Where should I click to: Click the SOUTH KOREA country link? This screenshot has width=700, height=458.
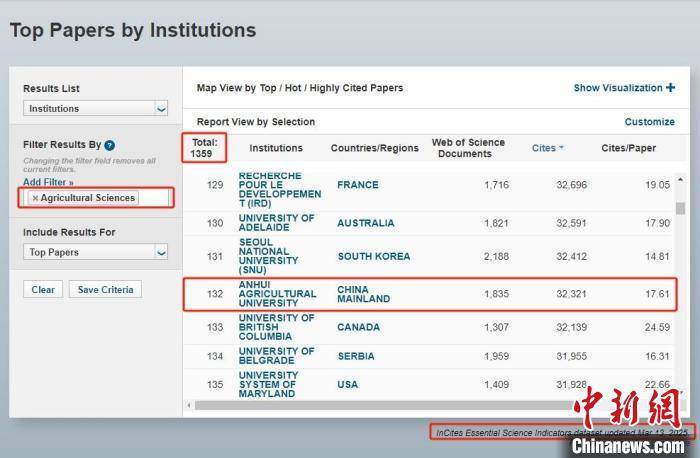pyautogui.click(x=374, y=257)
